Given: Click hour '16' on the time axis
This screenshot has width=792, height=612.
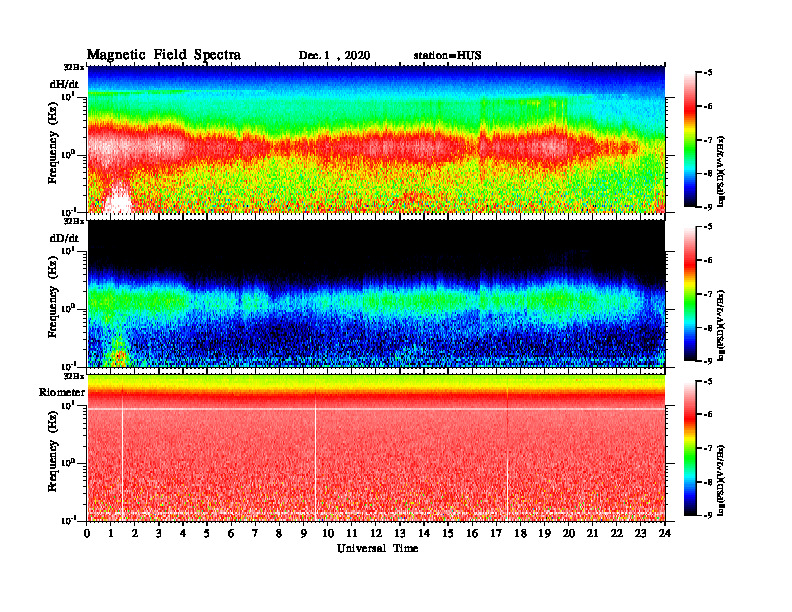Looking at the screenshot, I should (472, 533).
